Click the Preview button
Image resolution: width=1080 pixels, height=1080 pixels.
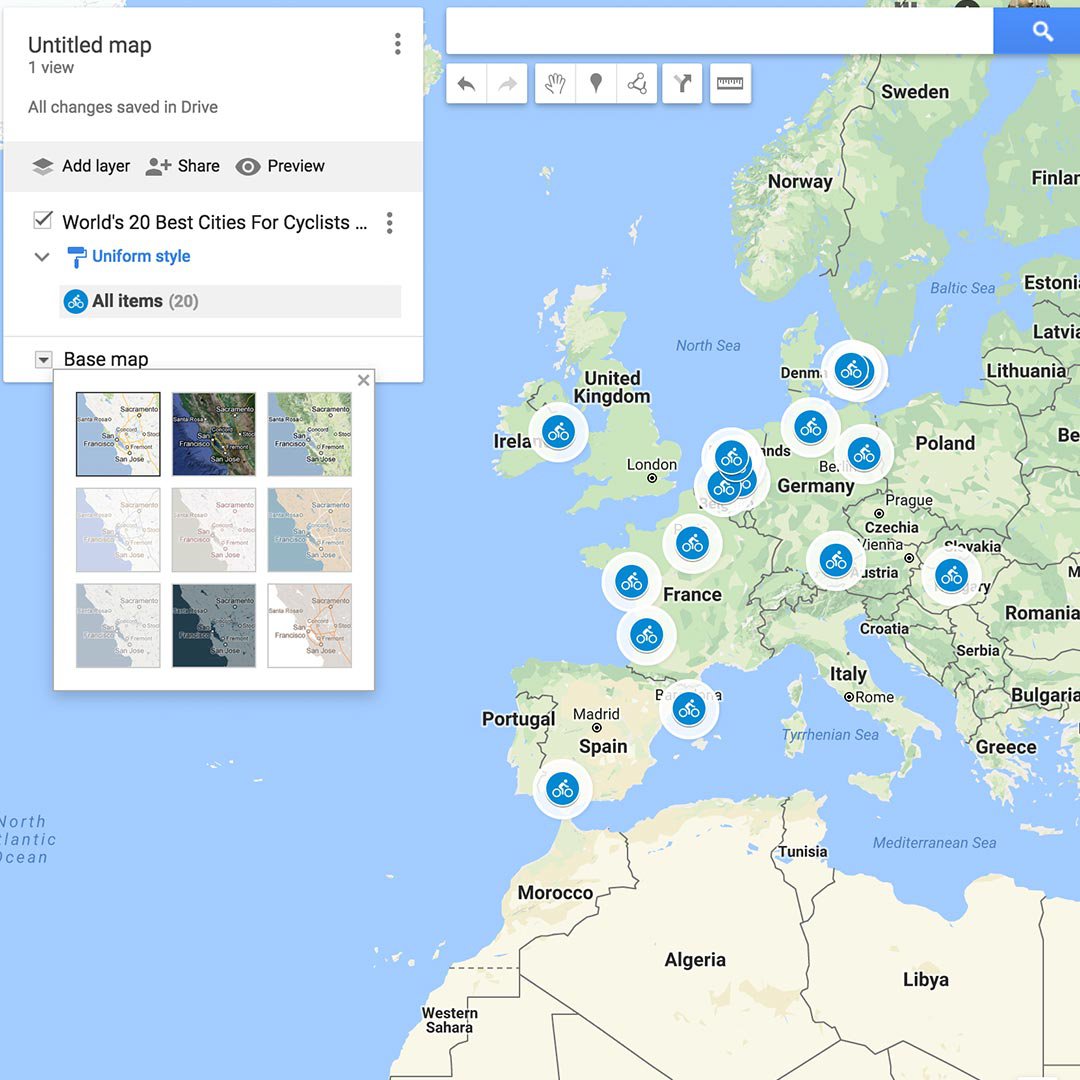[x=280, y=166]
